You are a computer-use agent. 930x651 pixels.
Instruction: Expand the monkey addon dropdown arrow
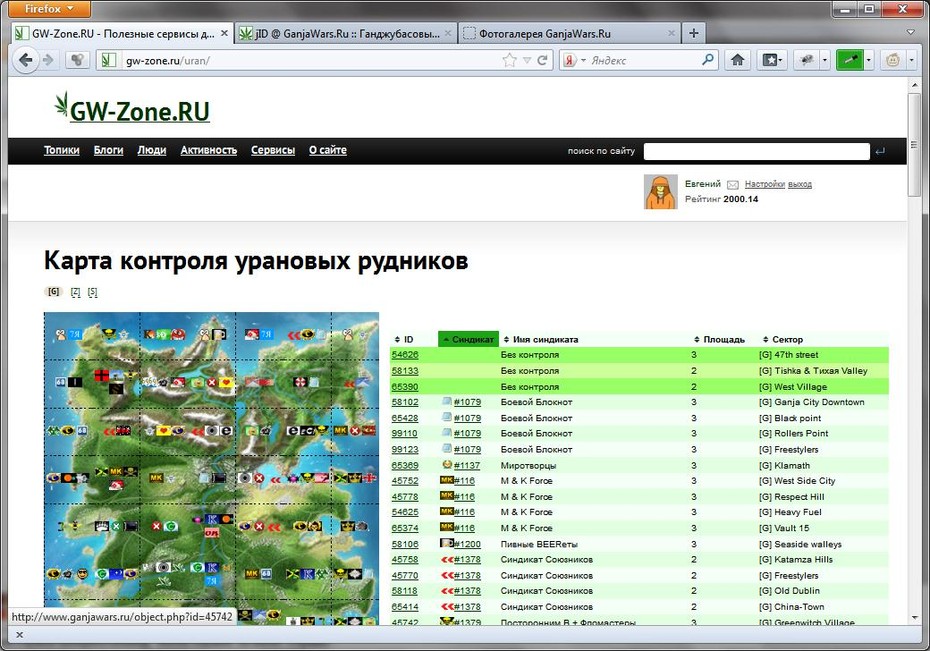click(x=911, y=60)
